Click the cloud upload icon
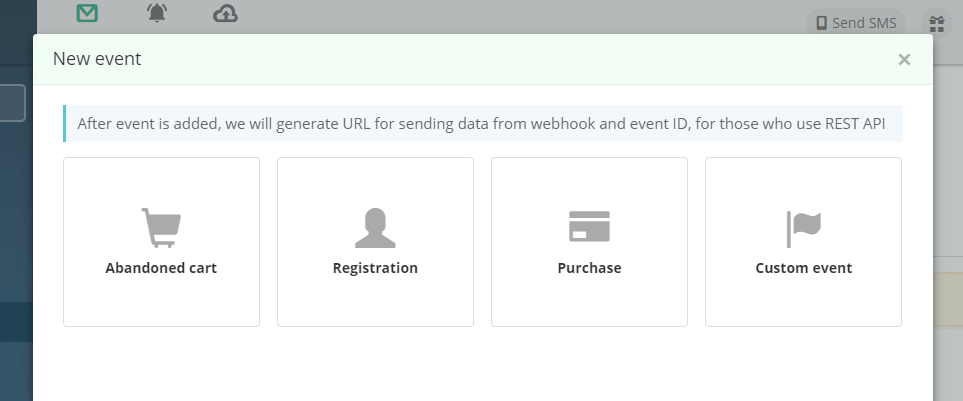Image resolution: width=963 pixels, height=401 pixels. [226, 13]
